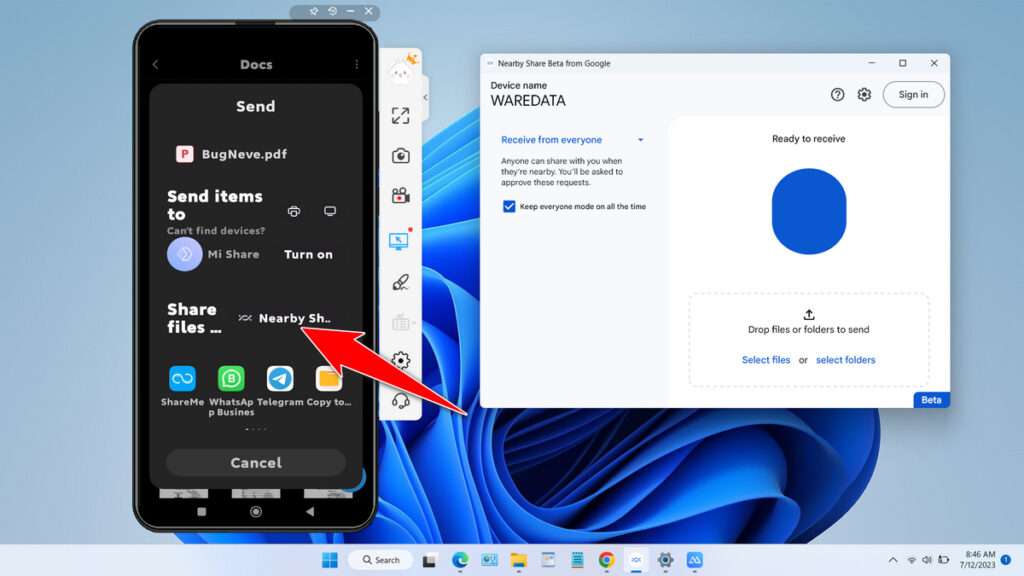Take a screenshot with the camera icon
The width and height of the screenshot is (1024, 576).
400,155
